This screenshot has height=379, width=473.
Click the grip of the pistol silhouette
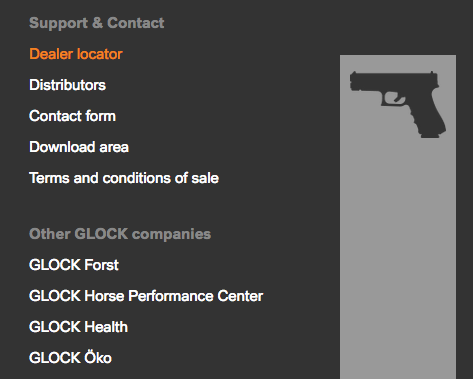point(428,115)
